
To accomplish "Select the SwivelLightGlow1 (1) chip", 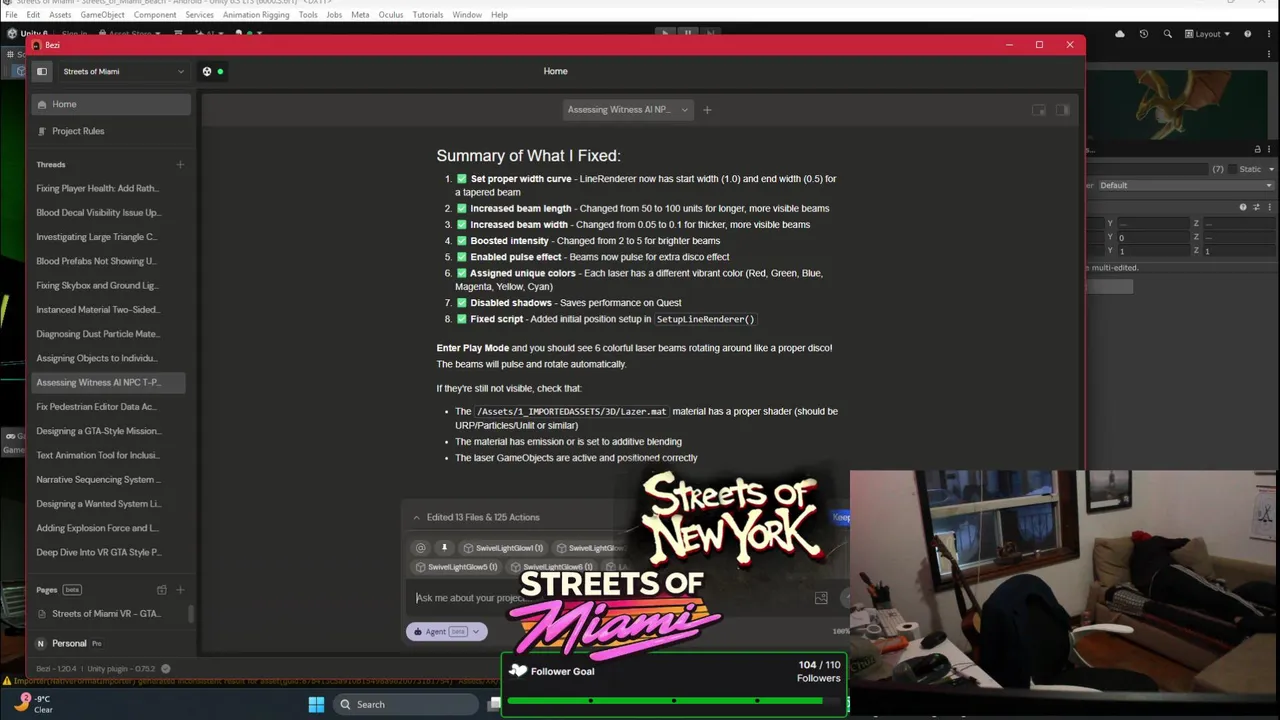I will [503, 548].
